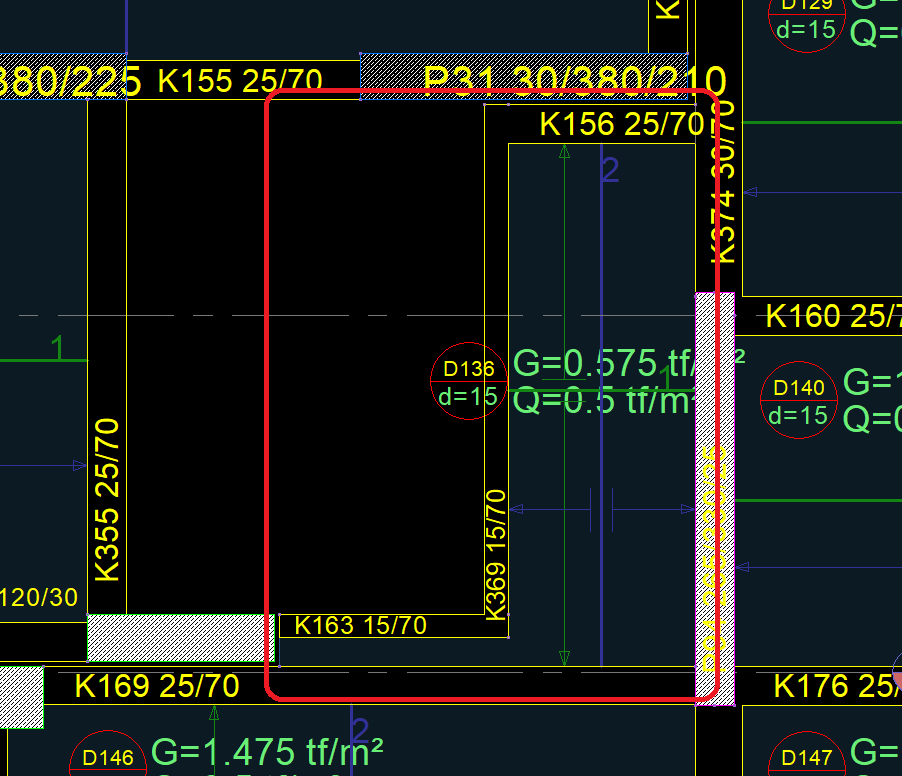Click the blue number 2 below K169
The image size is (902, 776).
coord(360,731)
